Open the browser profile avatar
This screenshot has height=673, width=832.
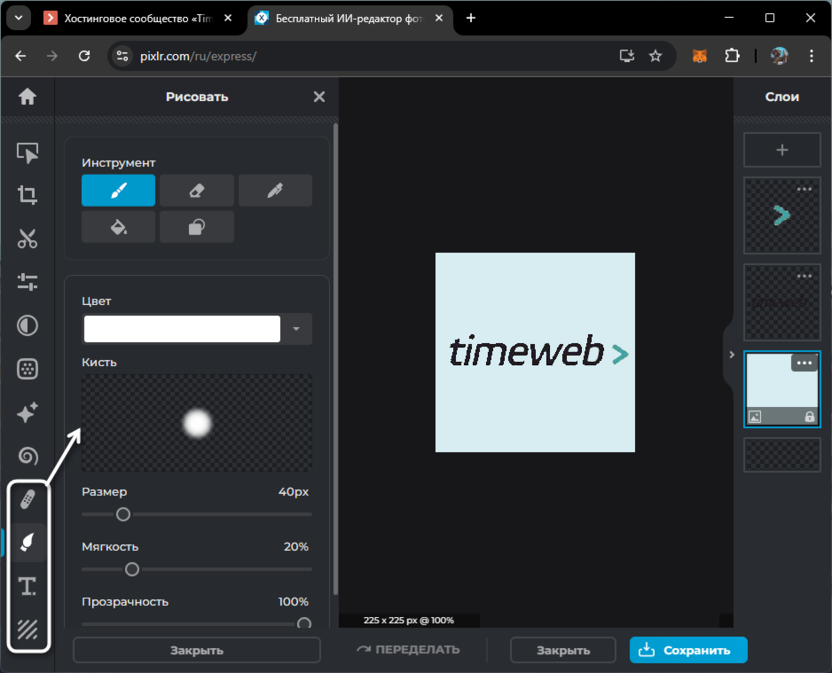pyautogui.click(x=779, y=56)
